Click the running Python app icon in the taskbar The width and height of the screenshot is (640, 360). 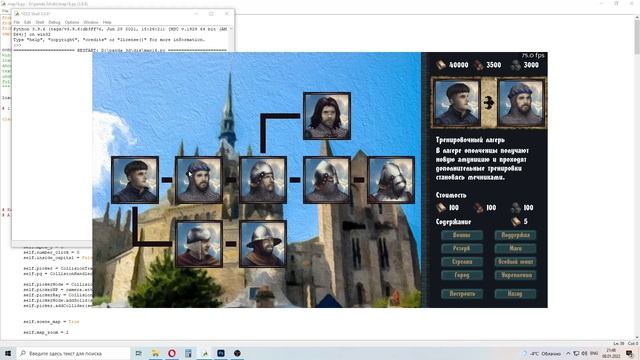[204, 353]
